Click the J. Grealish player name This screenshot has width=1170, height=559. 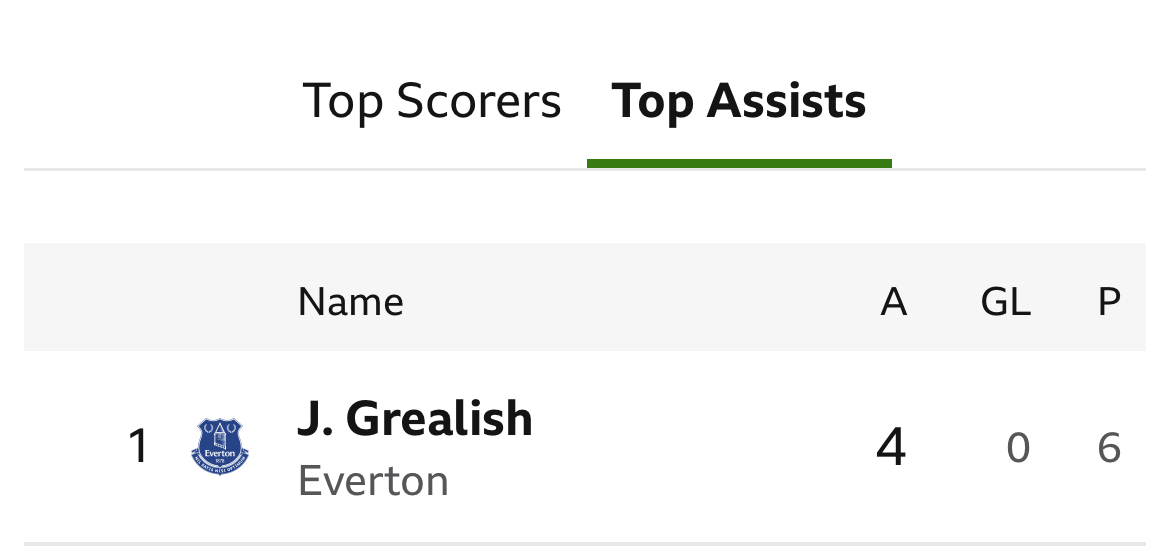415,418
